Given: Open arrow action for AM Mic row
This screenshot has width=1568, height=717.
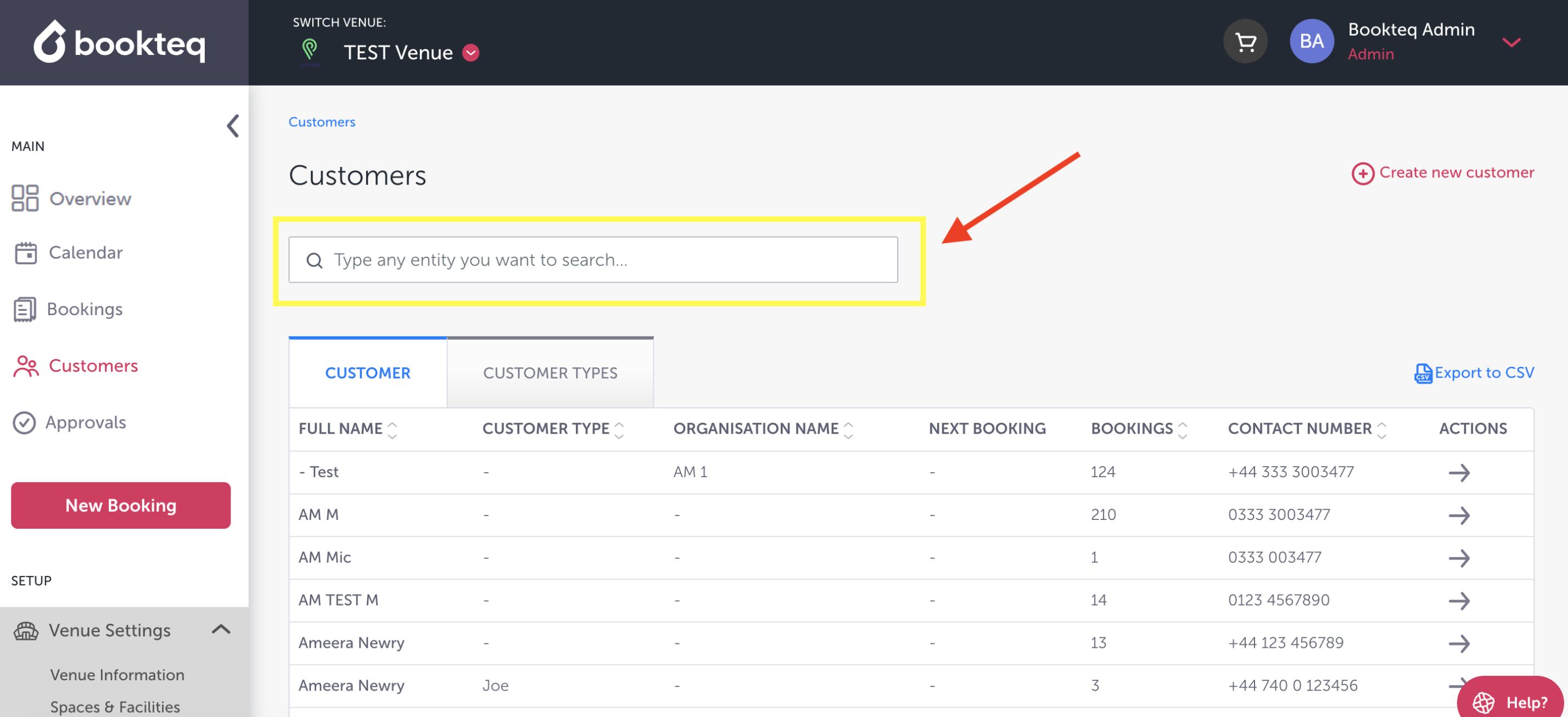Looking at the screenshot, I should 1458,558.
